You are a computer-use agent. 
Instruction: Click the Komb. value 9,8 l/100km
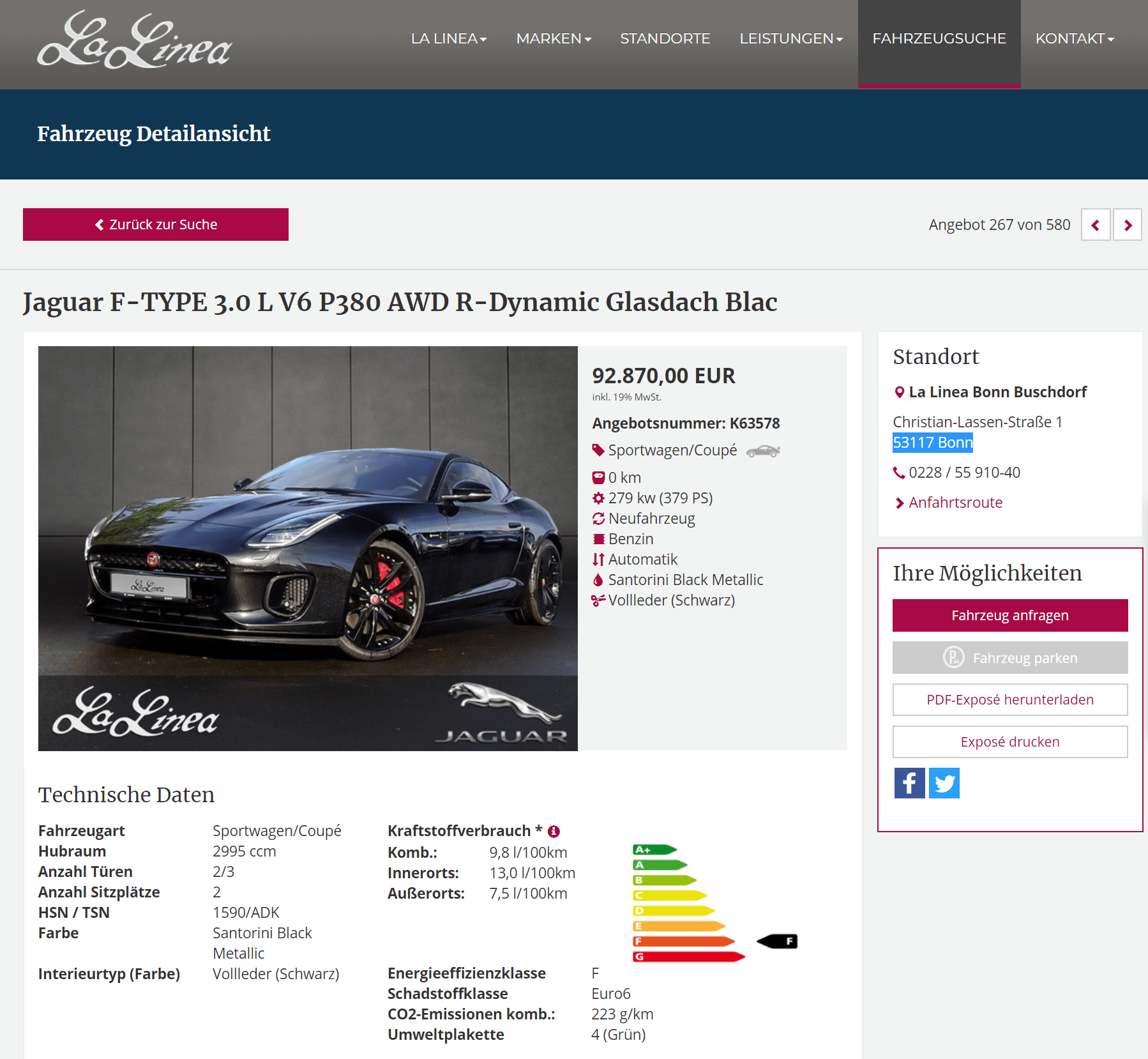528,853
